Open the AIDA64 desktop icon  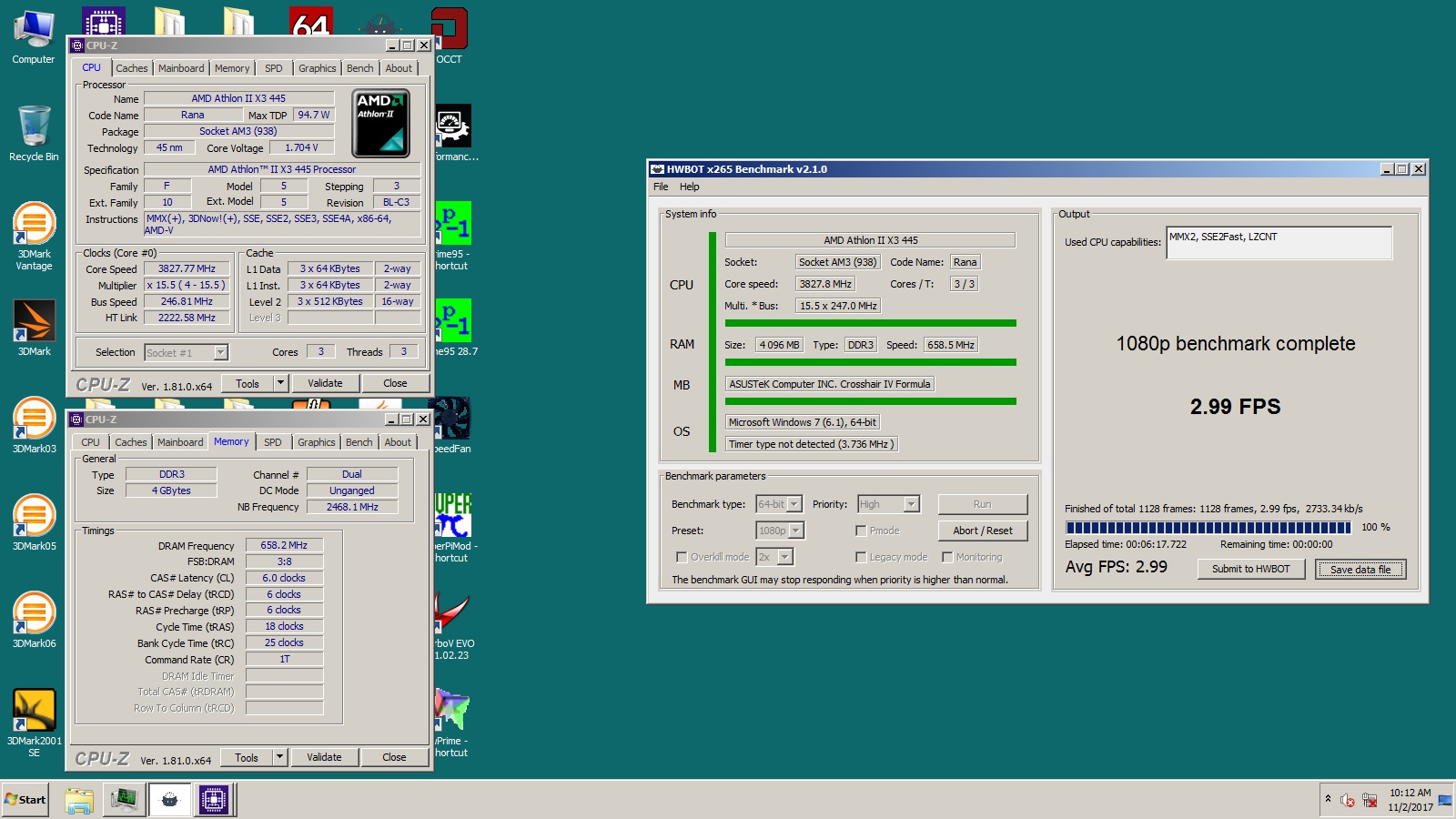tap(310, 22)
